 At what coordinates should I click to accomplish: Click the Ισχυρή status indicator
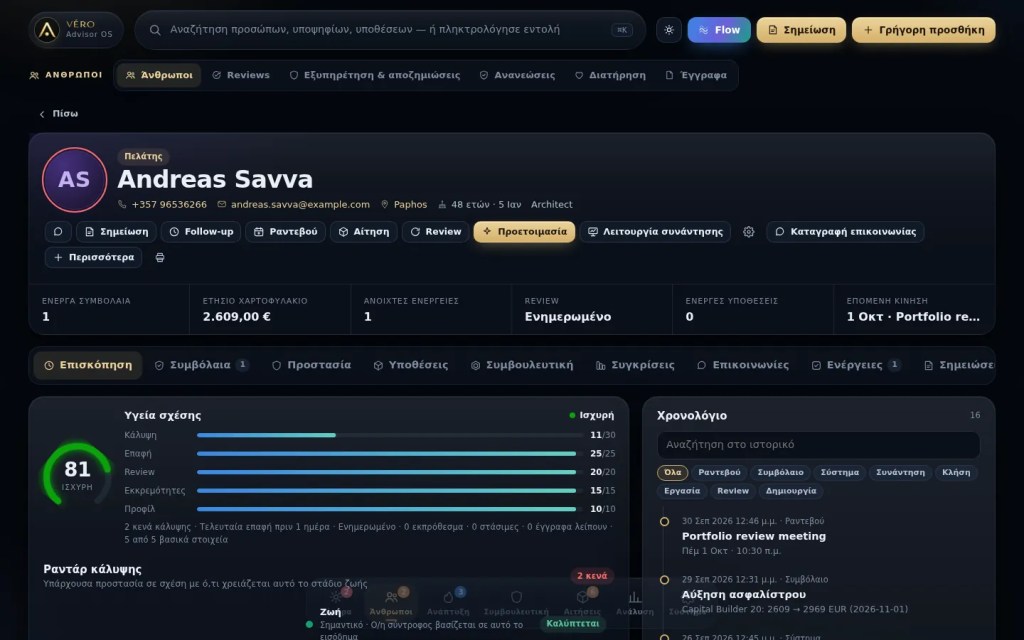(591, 415)
